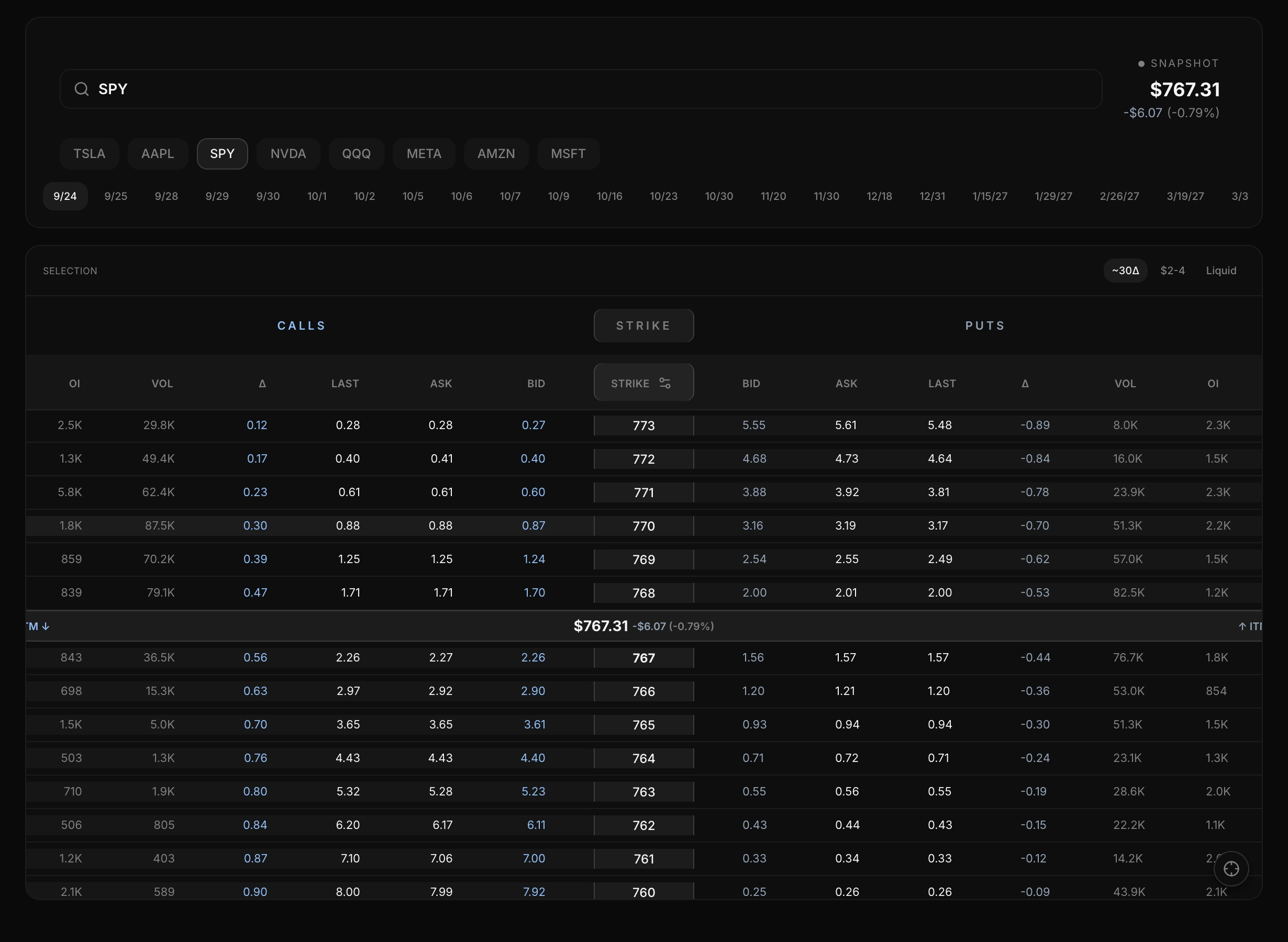
Task: Click the crosshair recenter button
Action: pos(1231,868)
